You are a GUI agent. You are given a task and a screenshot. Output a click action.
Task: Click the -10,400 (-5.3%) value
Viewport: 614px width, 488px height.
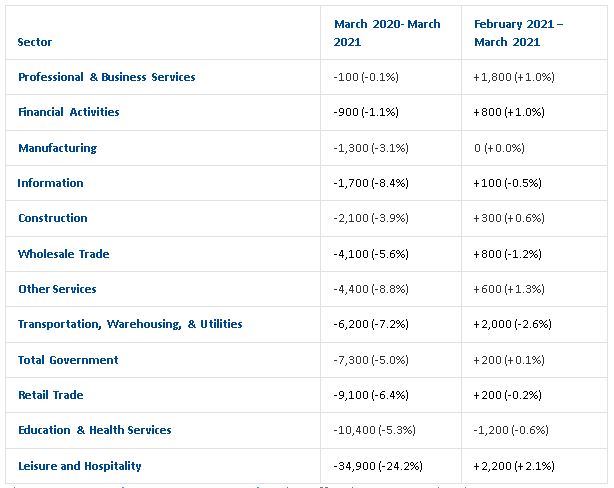click(x=373, y=430)
